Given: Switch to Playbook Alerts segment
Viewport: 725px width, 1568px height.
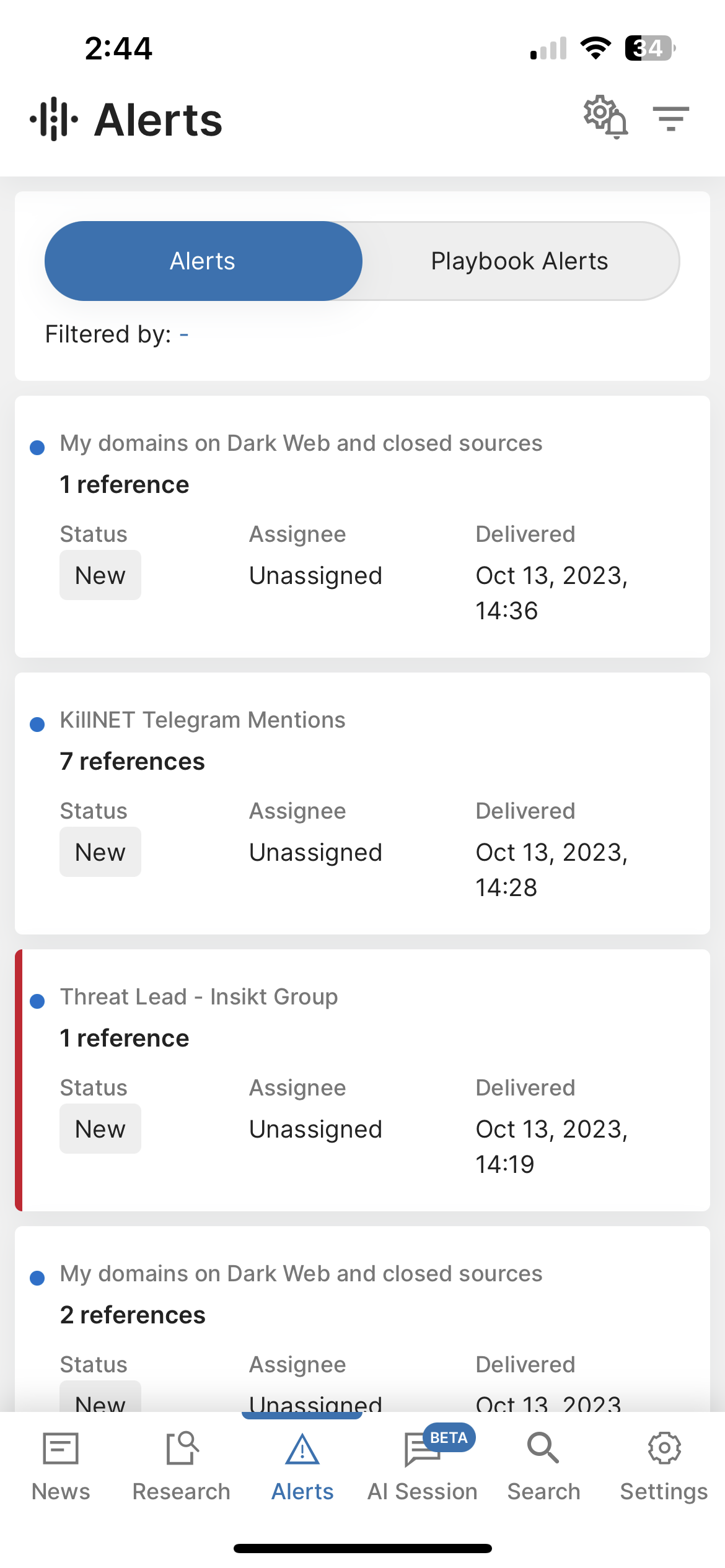Looking at the screenshot, I should point(519,261).
